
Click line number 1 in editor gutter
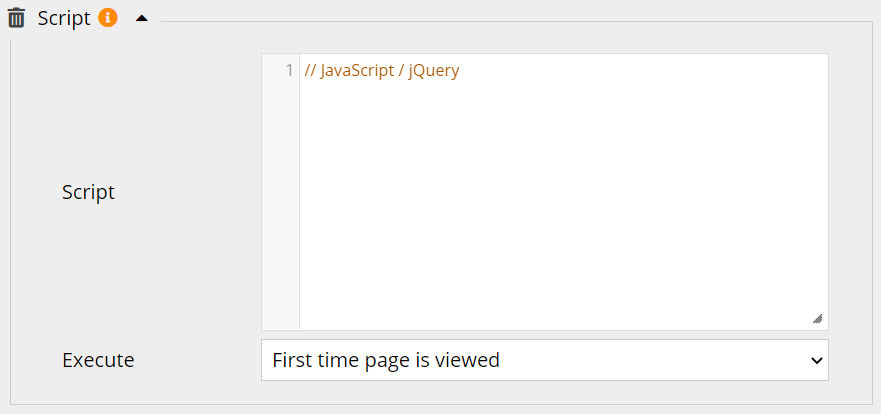289,71
